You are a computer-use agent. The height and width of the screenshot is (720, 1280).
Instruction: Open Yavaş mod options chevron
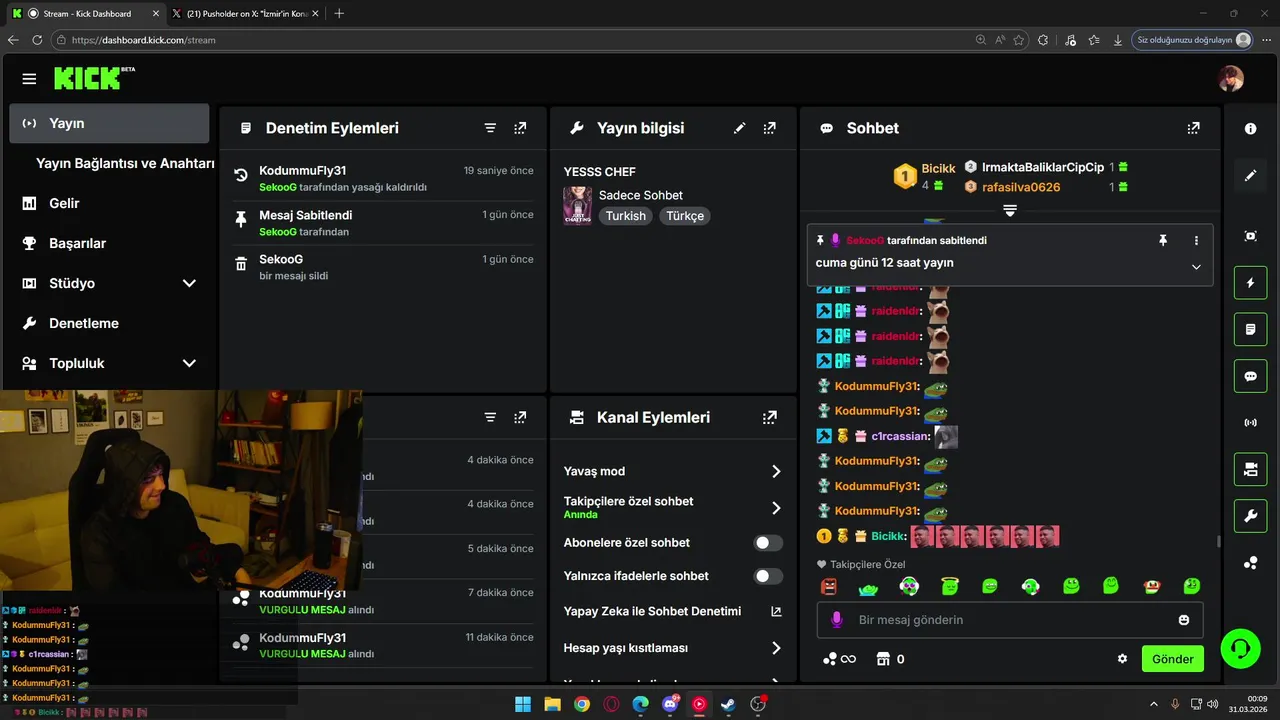pyautogui.click(x=776, y=471)
